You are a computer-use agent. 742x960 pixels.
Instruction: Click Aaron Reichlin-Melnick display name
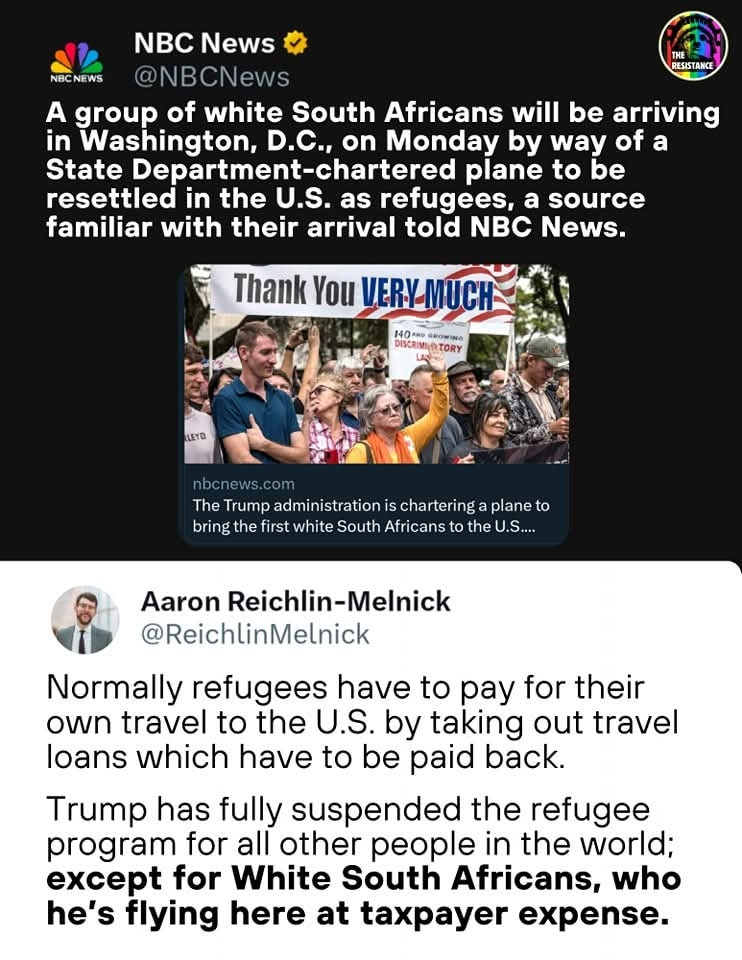[296, 601]
